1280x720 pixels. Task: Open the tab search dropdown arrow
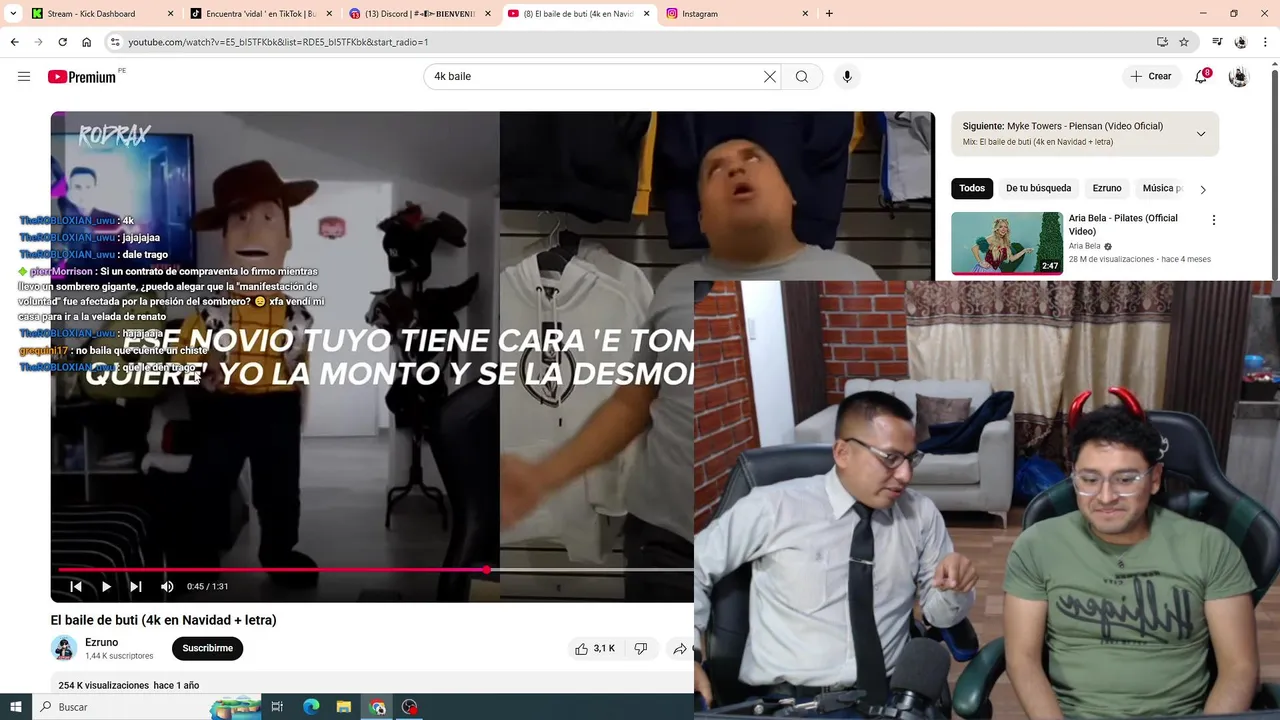tap(13, 14)
